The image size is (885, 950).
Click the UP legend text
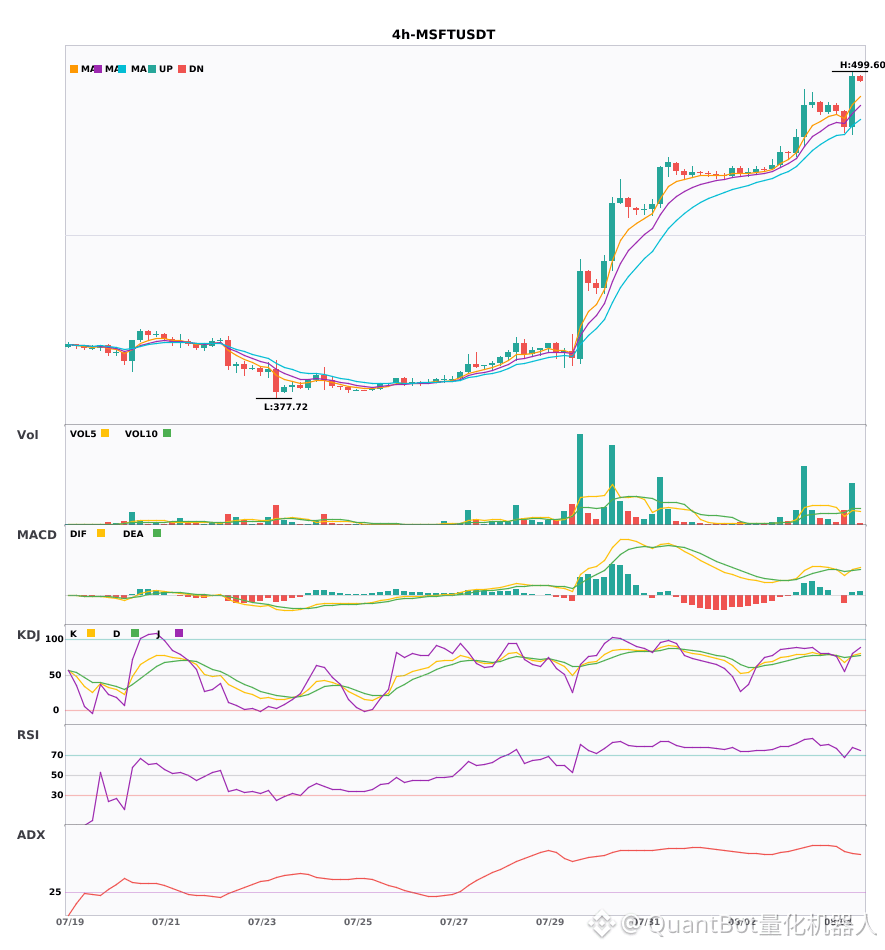point(166,69)
